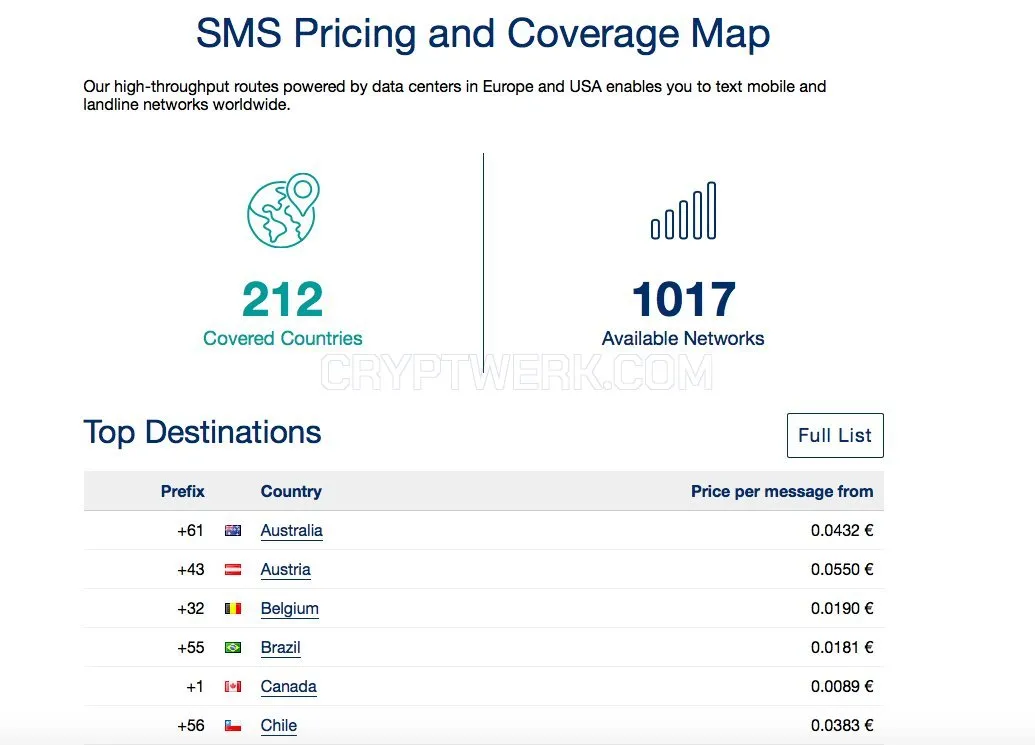
Task: Click the Country column header
Action: click(x=291, y=492)
